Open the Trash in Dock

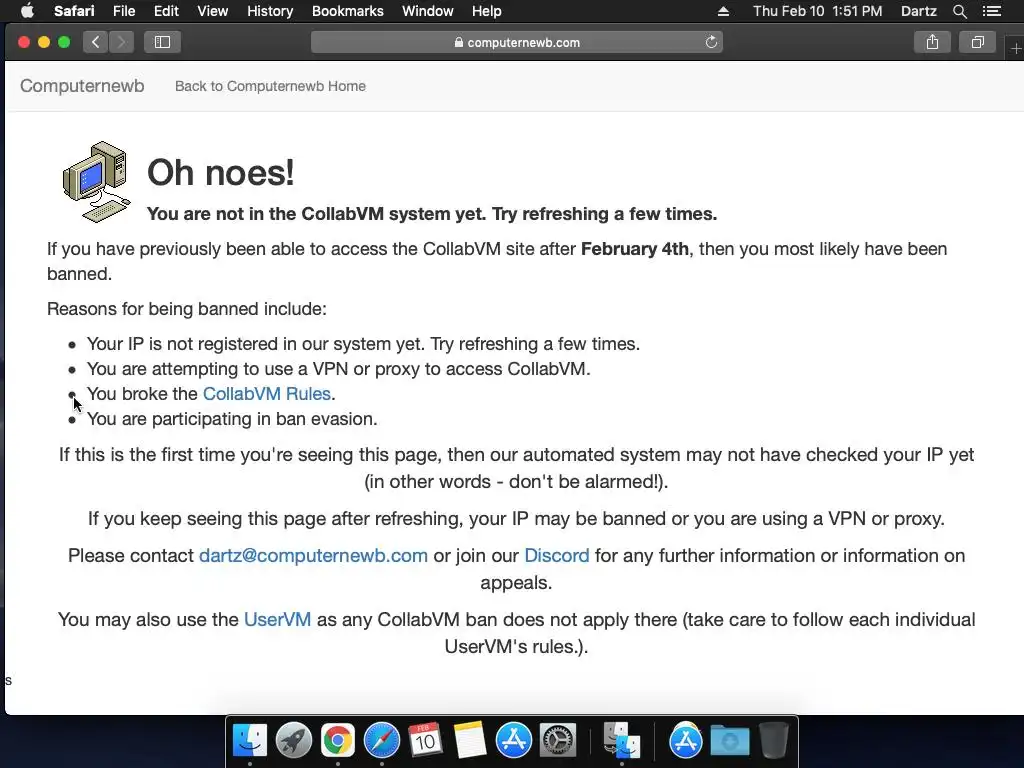coord(774,740)
